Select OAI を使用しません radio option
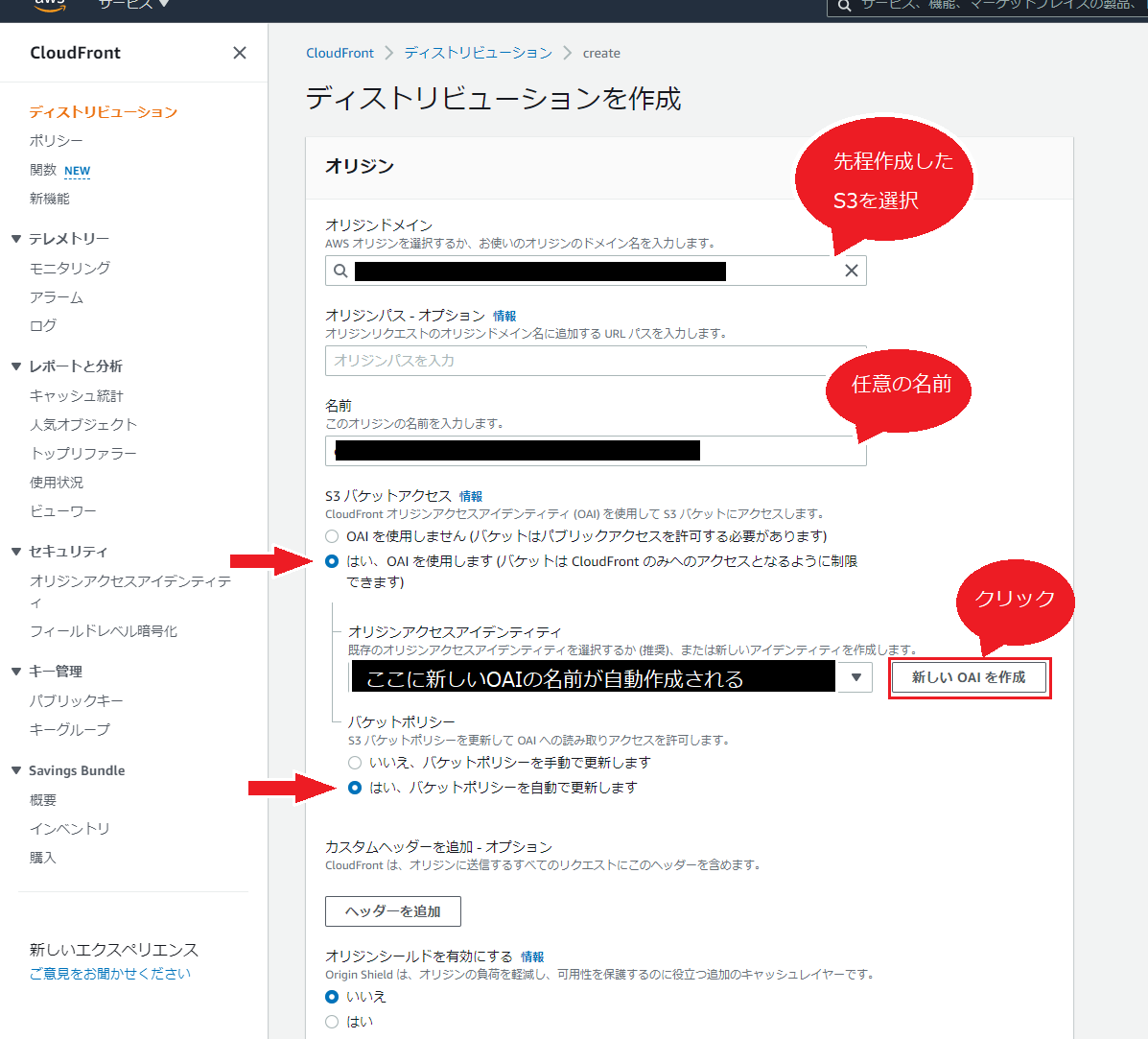Image resolution: width=1148 pixels, height=1039 pixels. 332,536
